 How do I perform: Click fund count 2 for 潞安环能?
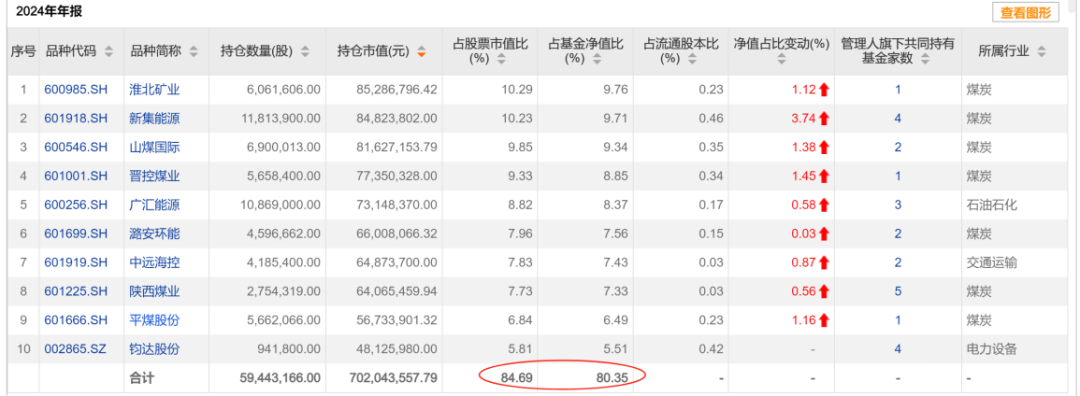pyautogui.click(x=898, y=234)
